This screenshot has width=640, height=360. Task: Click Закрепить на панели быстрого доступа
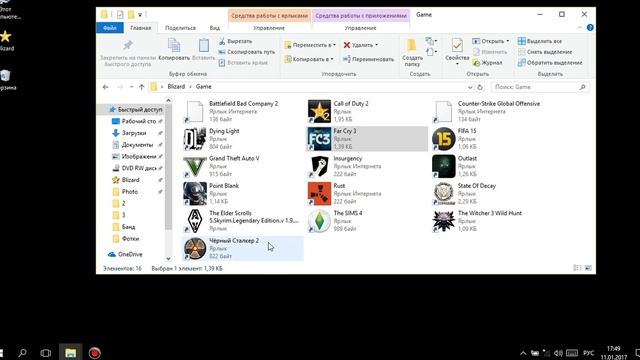[128, 52]
